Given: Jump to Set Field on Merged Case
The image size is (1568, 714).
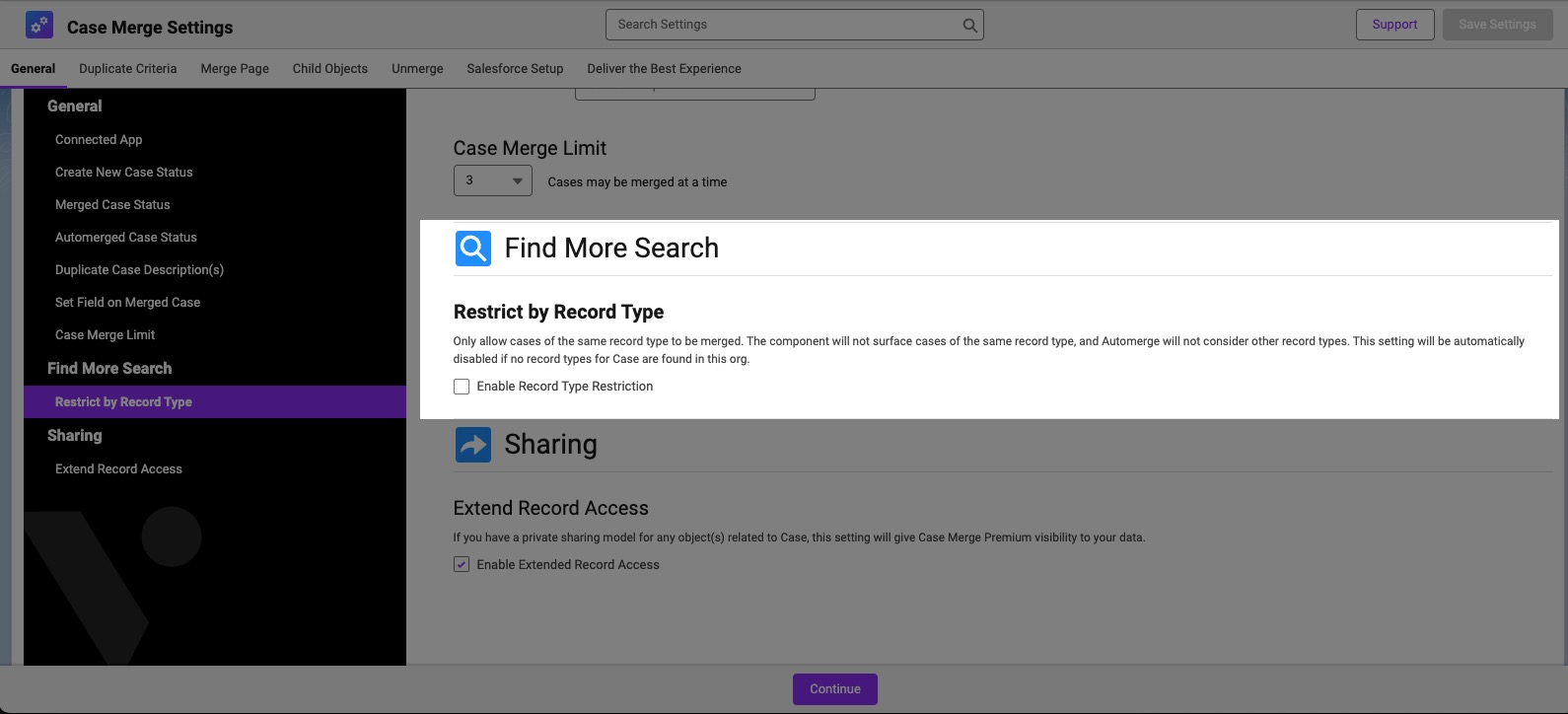Looking at the screenshot, I should coord(128,303).
